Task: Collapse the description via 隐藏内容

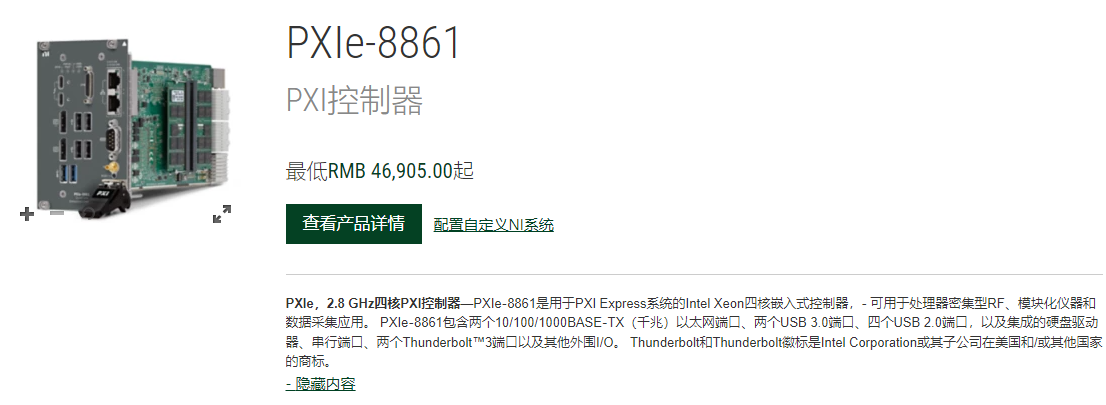Action: (x=320, y=385)
